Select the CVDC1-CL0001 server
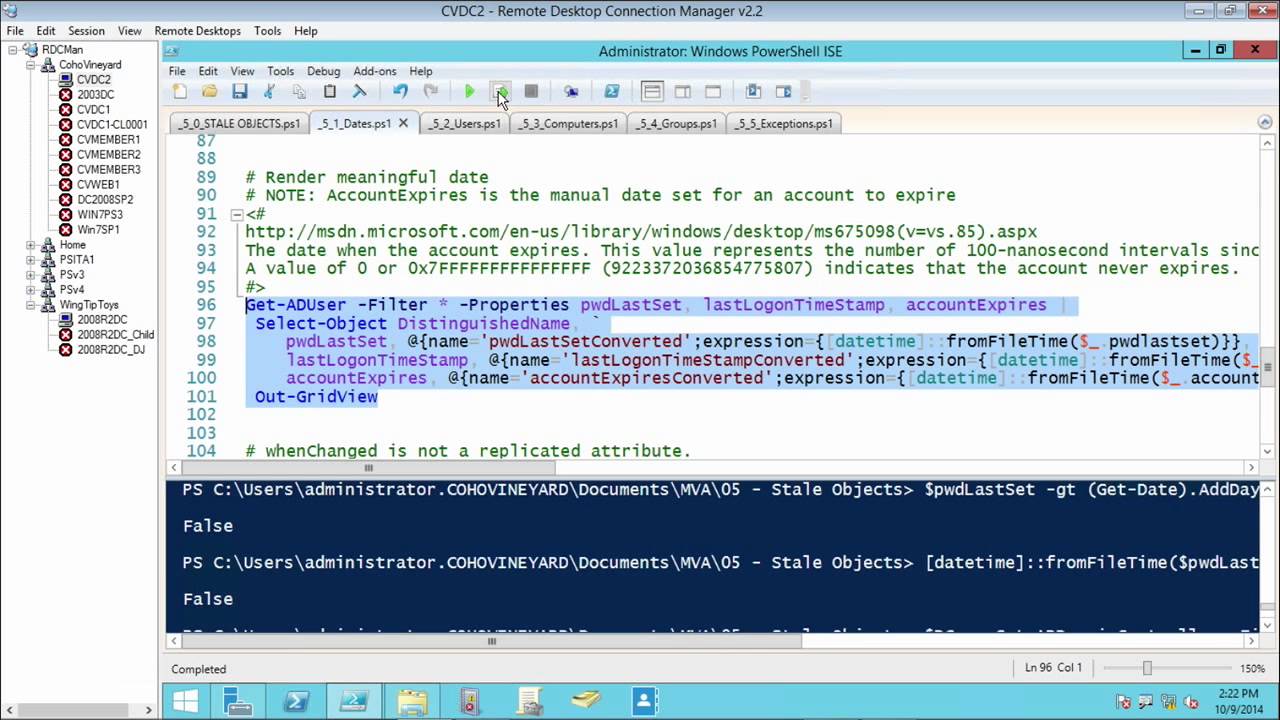The image size is (1280, 720). coord(112,125)
